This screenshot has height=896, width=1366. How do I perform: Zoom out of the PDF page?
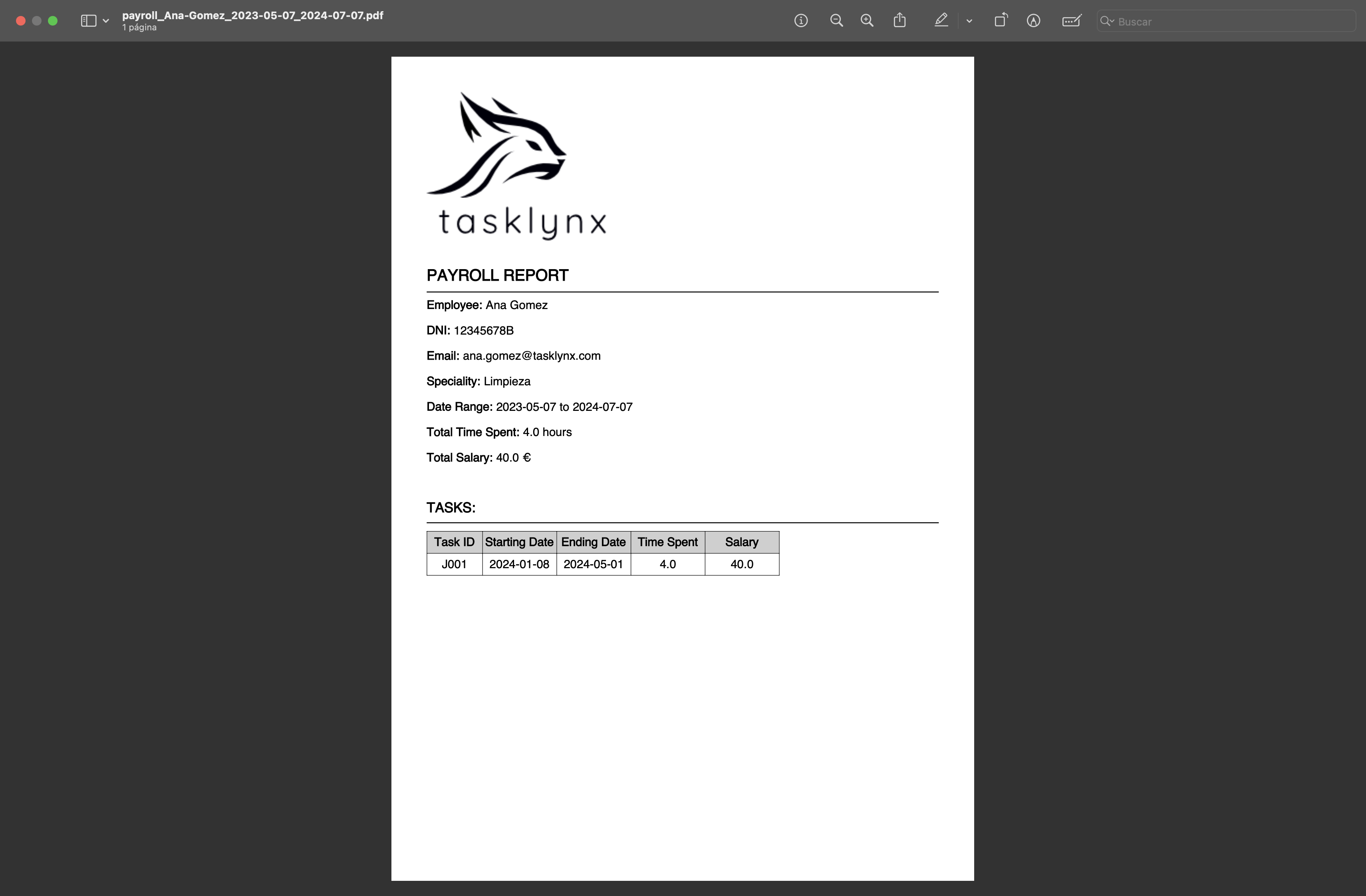point(836,21)
